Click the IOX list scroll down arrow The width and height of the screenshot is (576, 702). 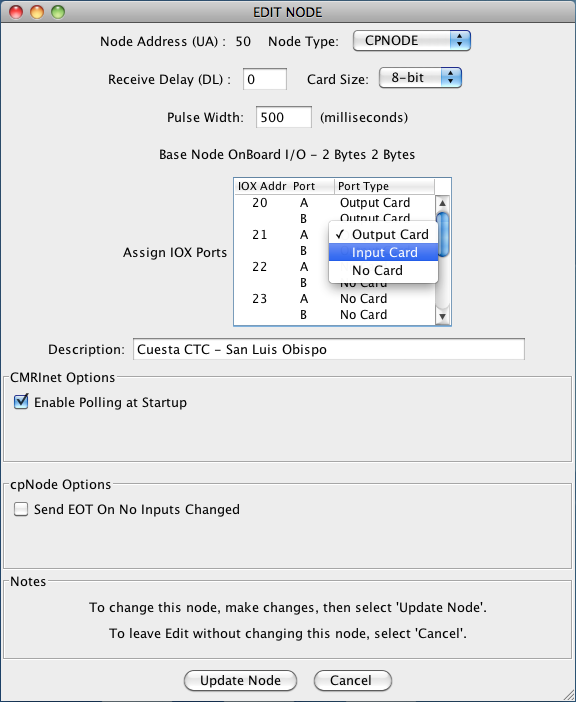(442, 317)
